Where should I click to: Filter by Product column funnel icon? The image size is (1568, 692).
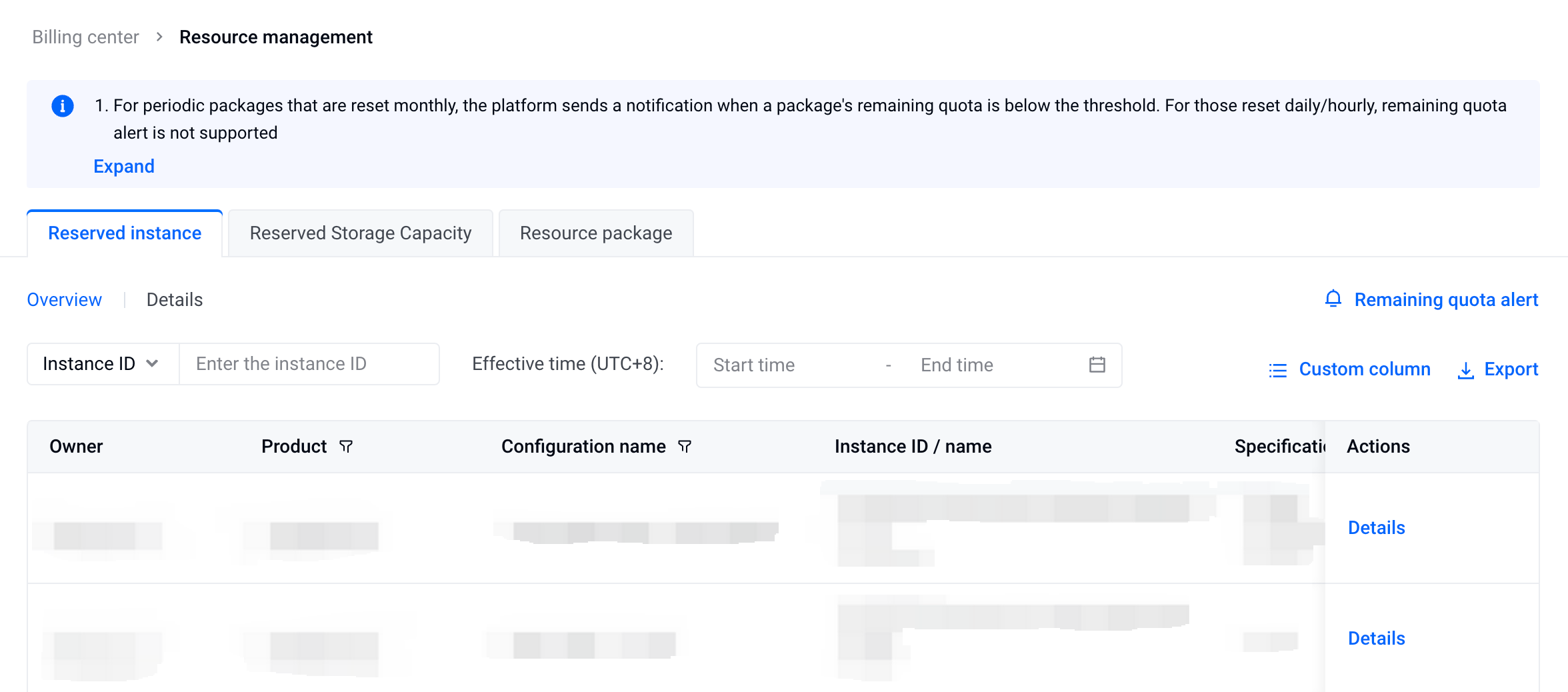[x=345, y=447]
